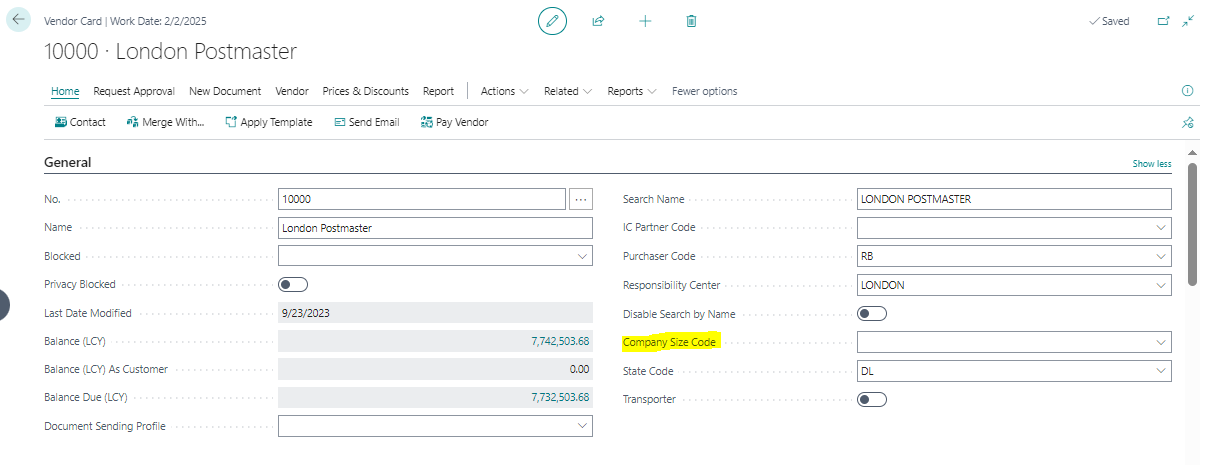Collapse the page with arrows icon
This screenshot has height=465, width=1222.
click(1188, 21)
